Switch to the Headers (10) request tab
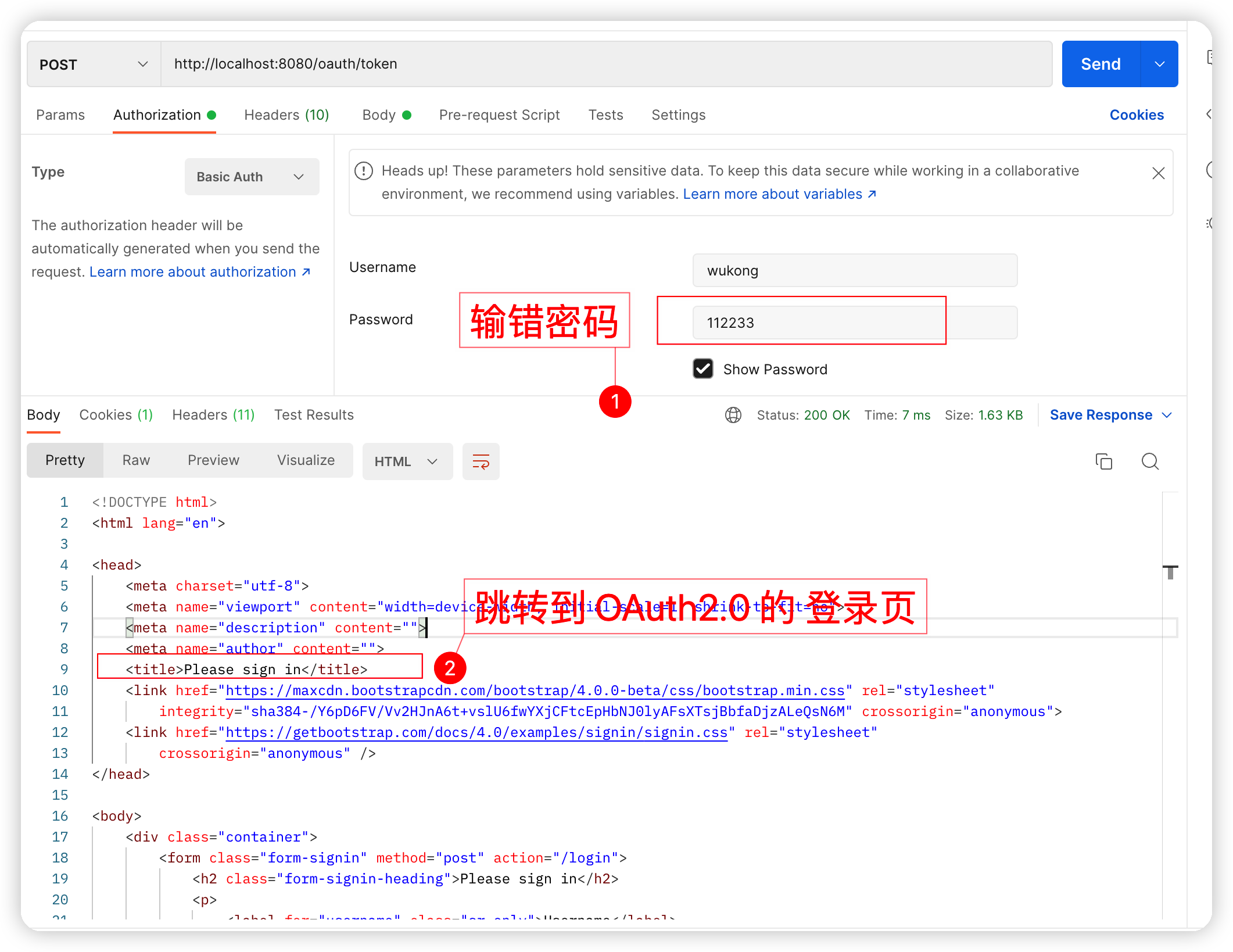The image size is (1233, 952). pos(286,115)
